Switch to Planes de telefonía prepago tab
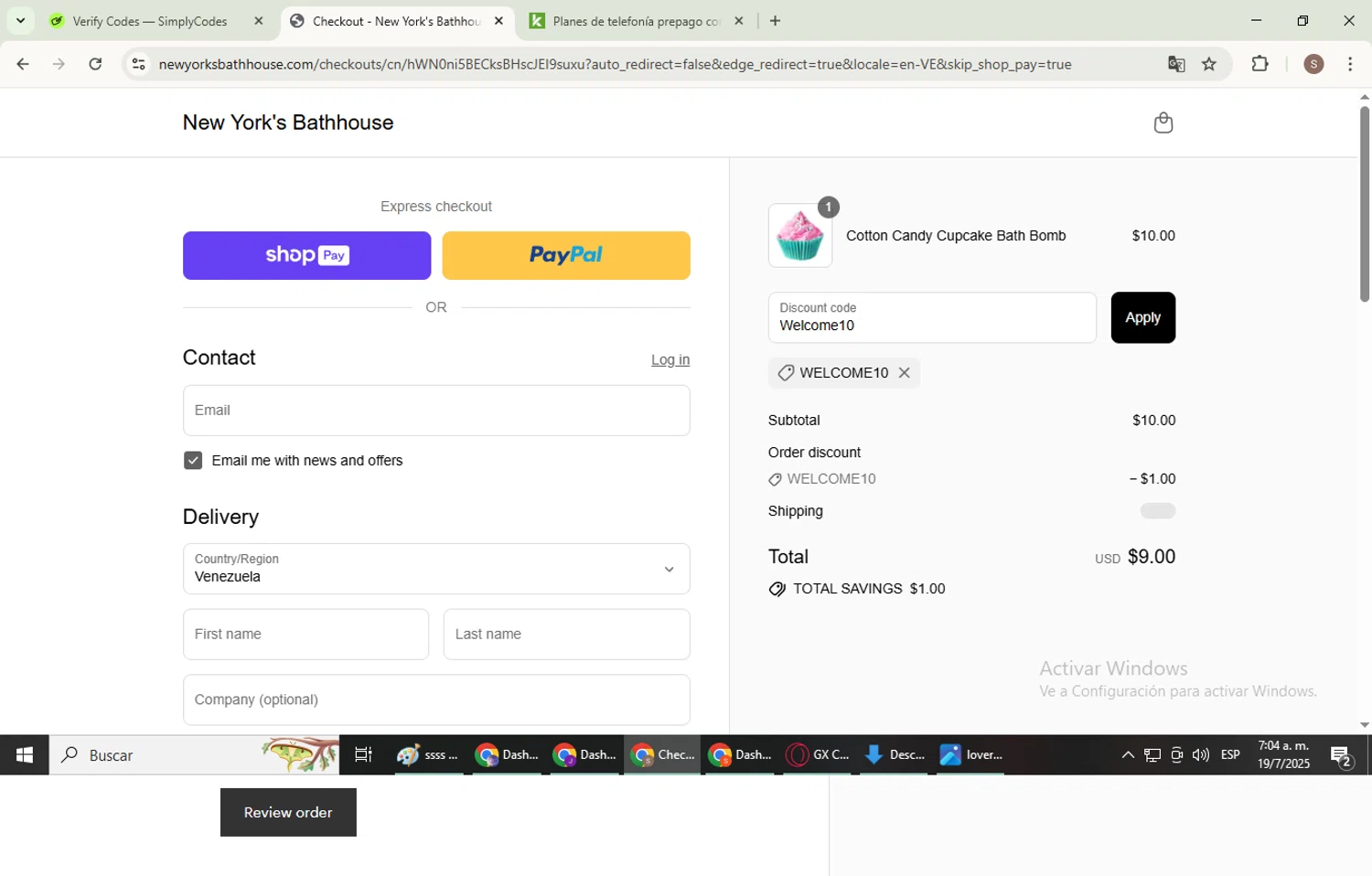This screenshot has height=876, width=1372. (x=635, y=21)
